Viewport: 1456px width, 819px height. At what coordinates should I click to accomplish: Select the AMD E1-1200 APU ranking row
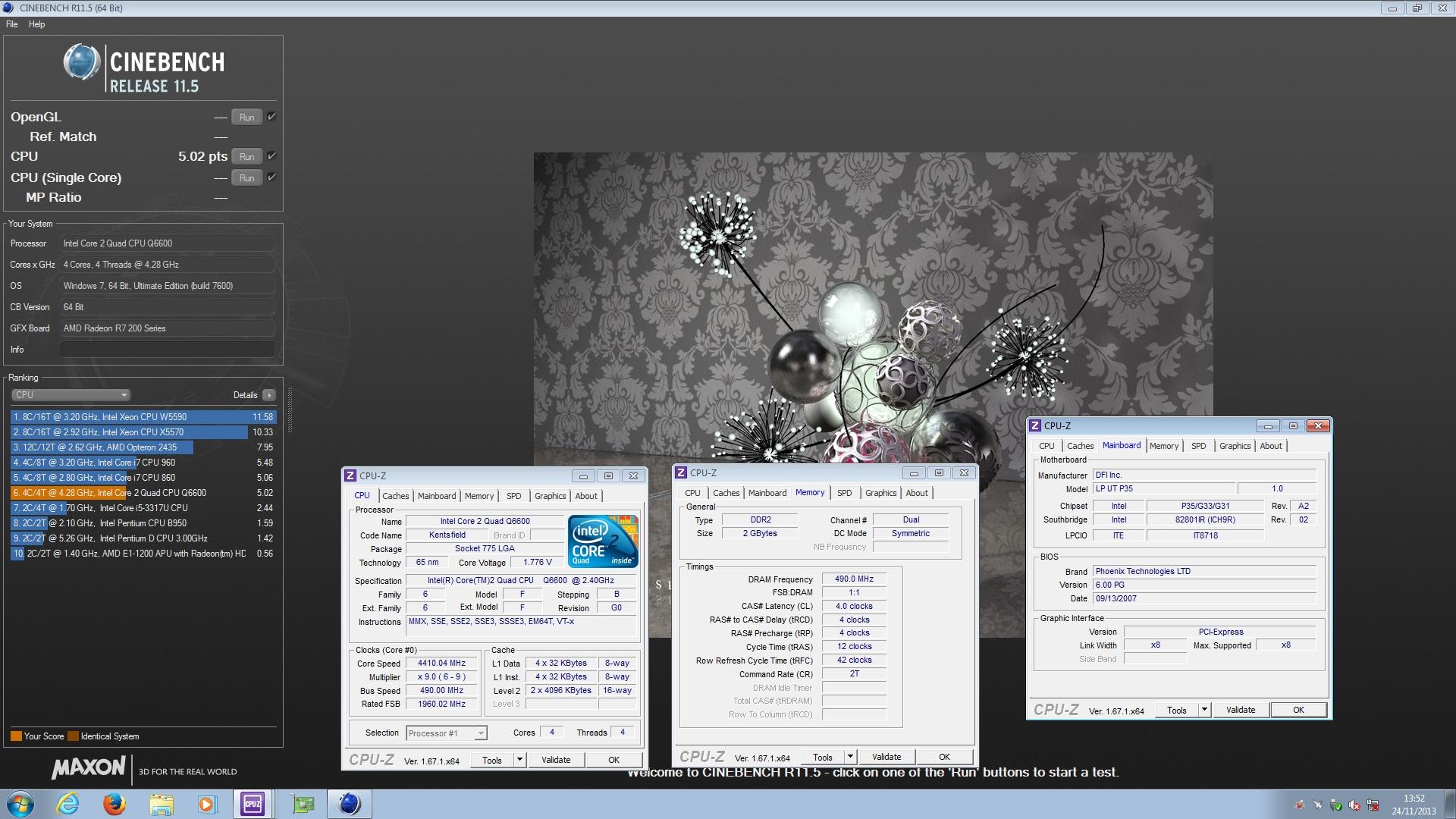tap(143, 554)
